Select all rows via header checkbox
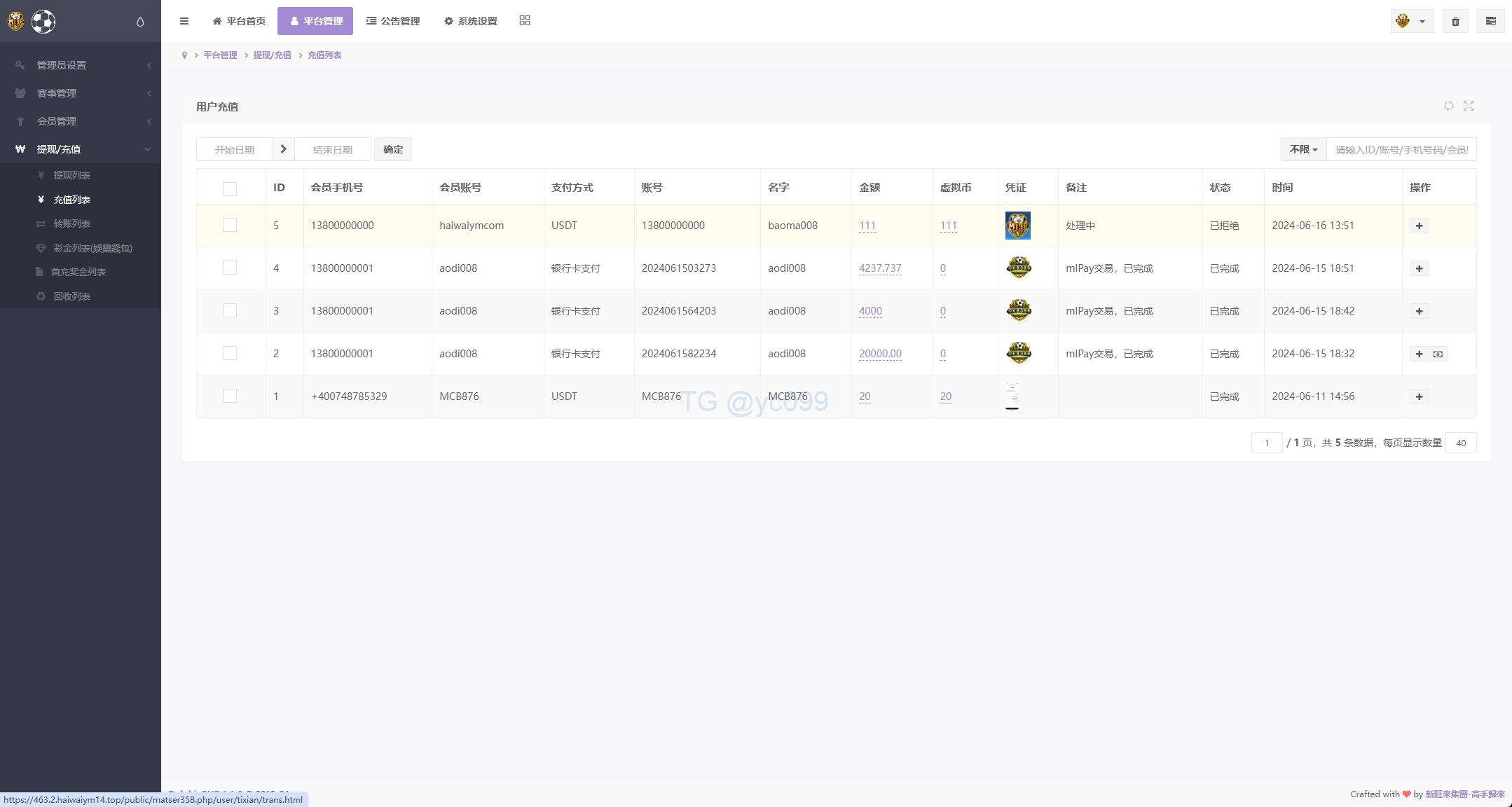Screen dimensions: 1512x807 point(230,188)
